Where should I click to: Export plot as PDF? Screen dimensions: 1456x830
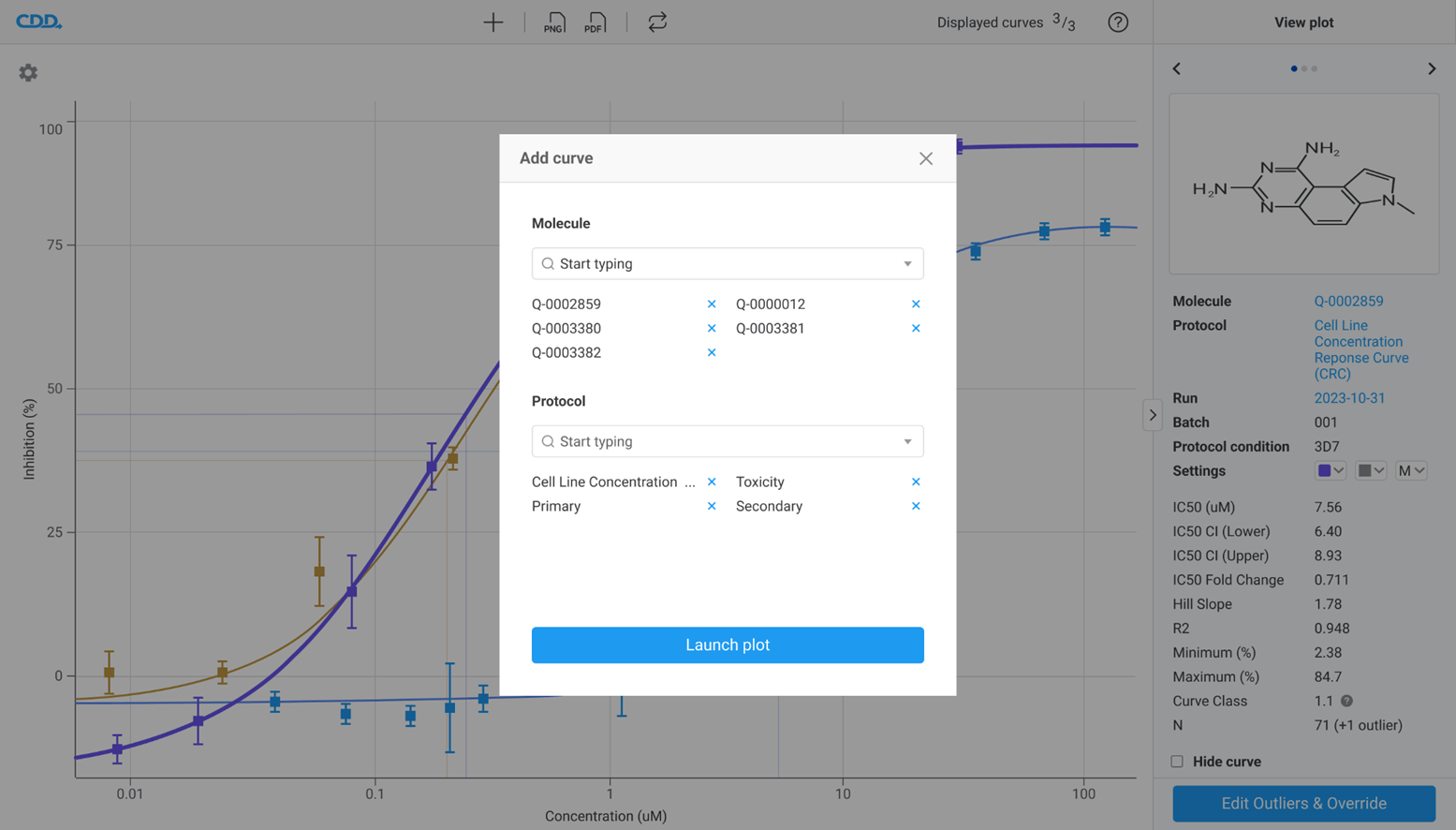595,22
